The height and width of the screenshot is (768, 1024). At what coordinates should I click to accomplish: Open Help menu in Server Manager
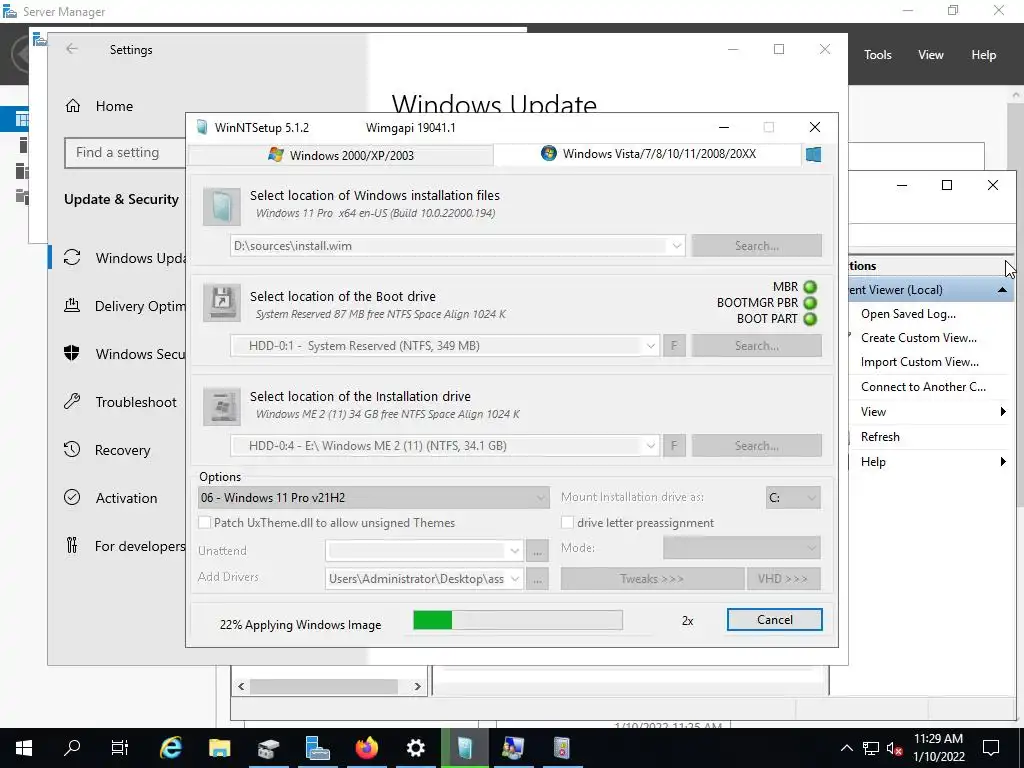click(983, 55)
